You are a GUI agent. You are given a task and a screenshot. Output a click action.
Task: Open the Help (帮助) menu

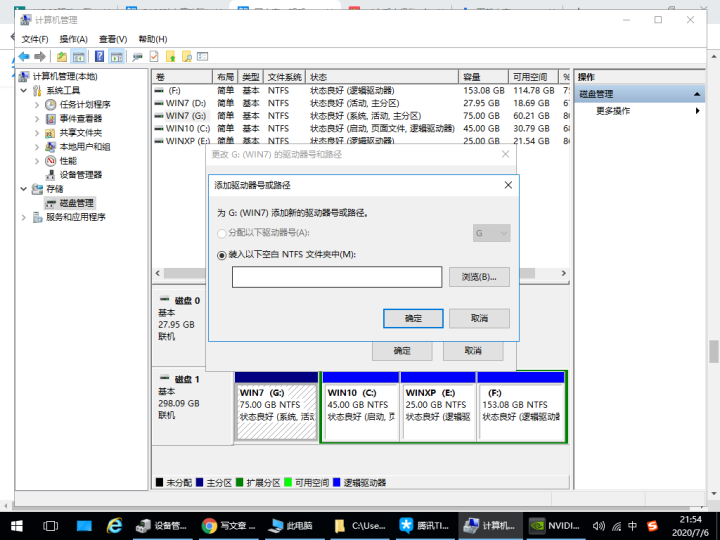tap(153, 39)
